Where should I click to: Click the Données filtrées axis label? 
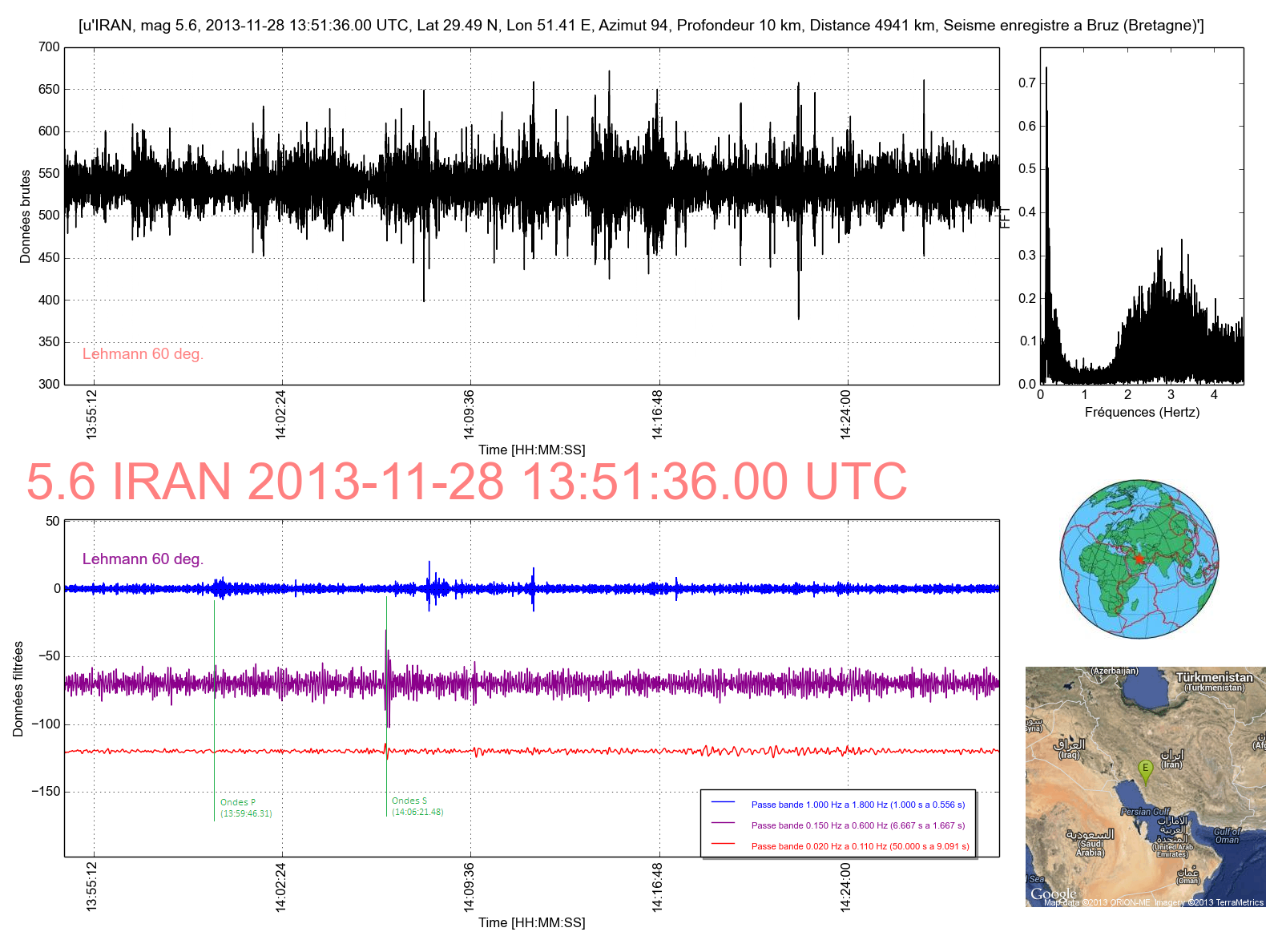pos(18,689)
